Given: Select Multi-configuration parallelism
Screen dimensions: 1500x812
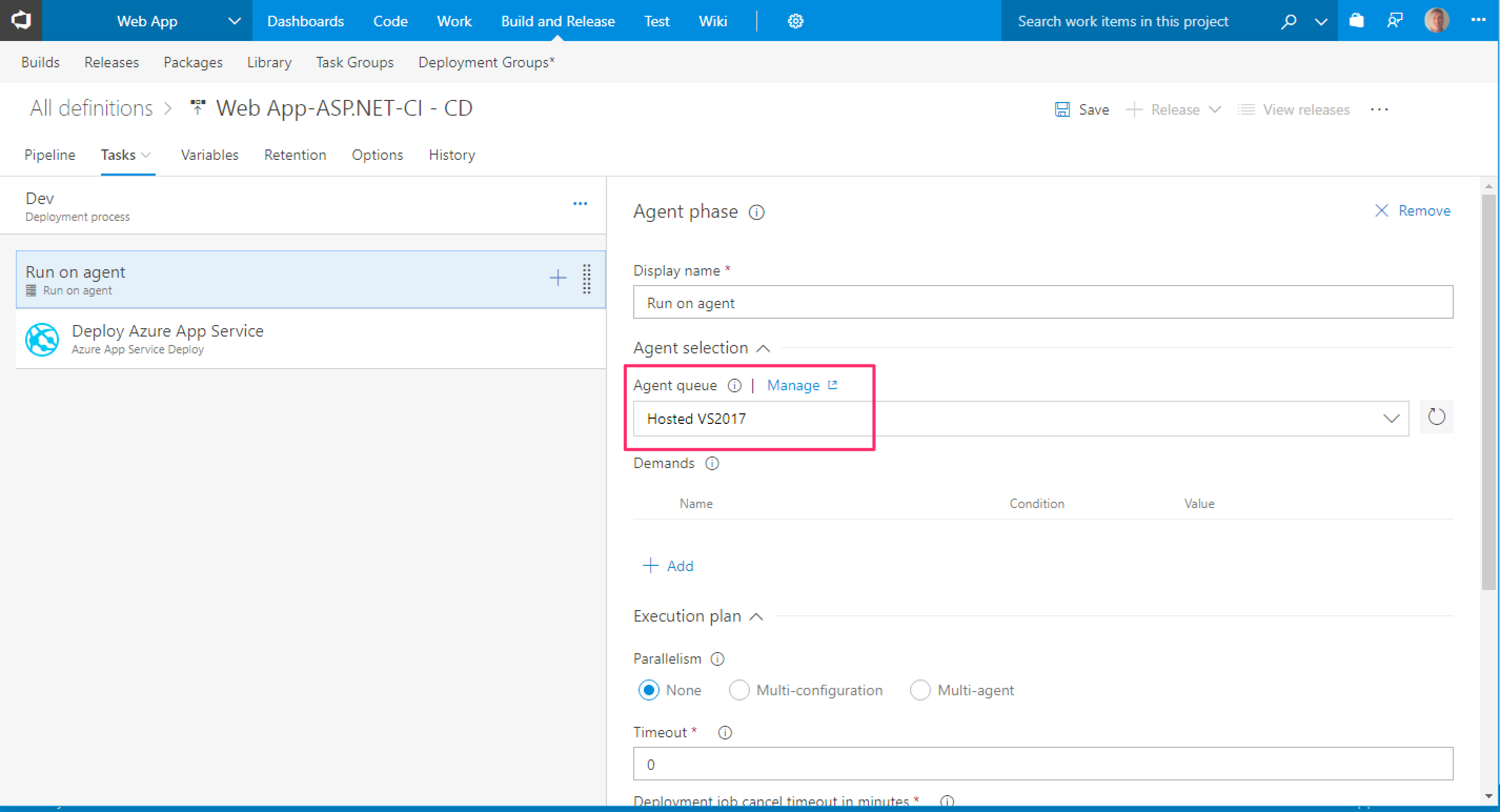Looking at the screenshot, I should coord(739,690).
